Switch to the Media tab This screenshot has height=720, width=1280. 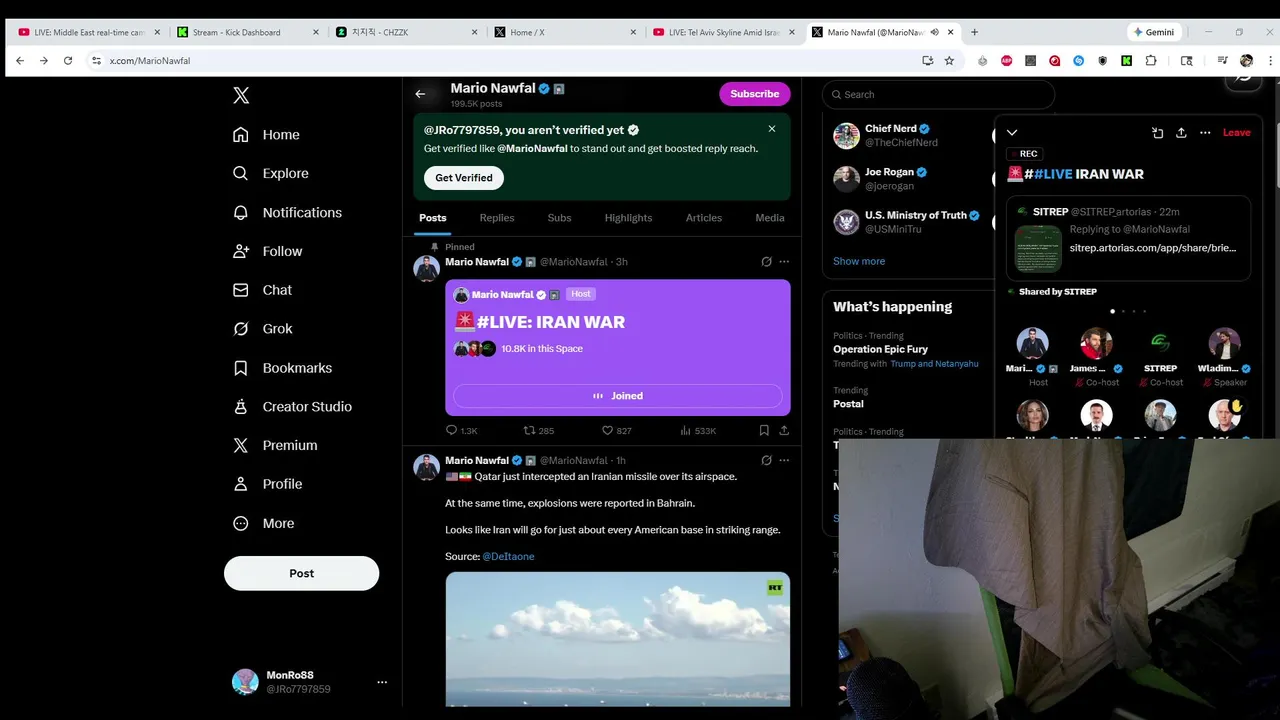[769, 218]
